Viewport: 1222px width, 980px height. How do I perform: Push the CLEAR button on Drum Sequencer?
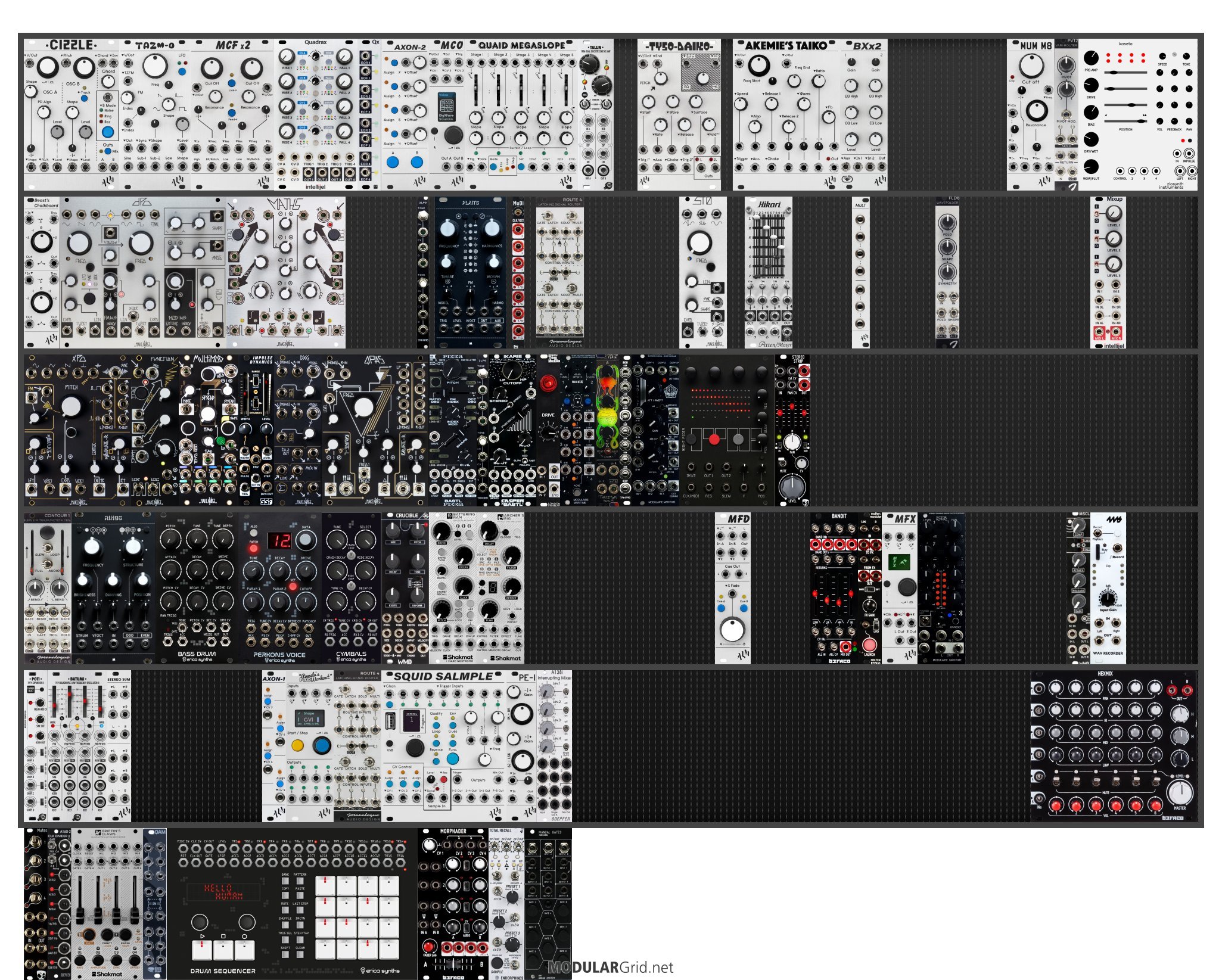click(x=300, y=954)
